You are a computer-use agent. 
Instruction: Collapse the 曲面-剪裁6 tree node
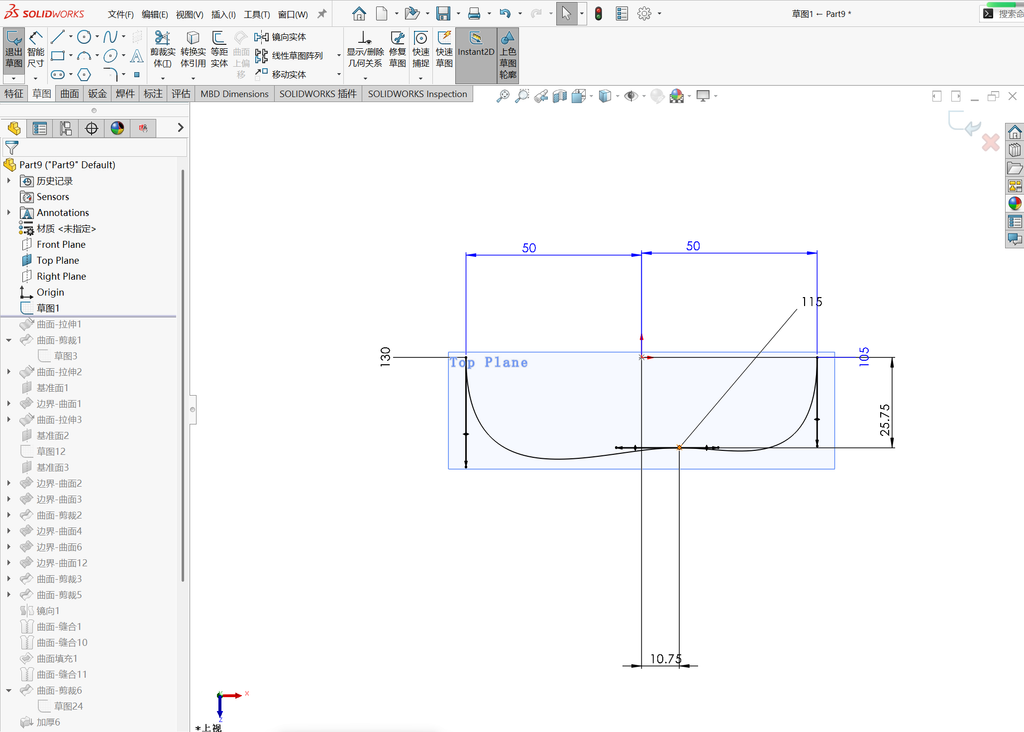[8, 690]
